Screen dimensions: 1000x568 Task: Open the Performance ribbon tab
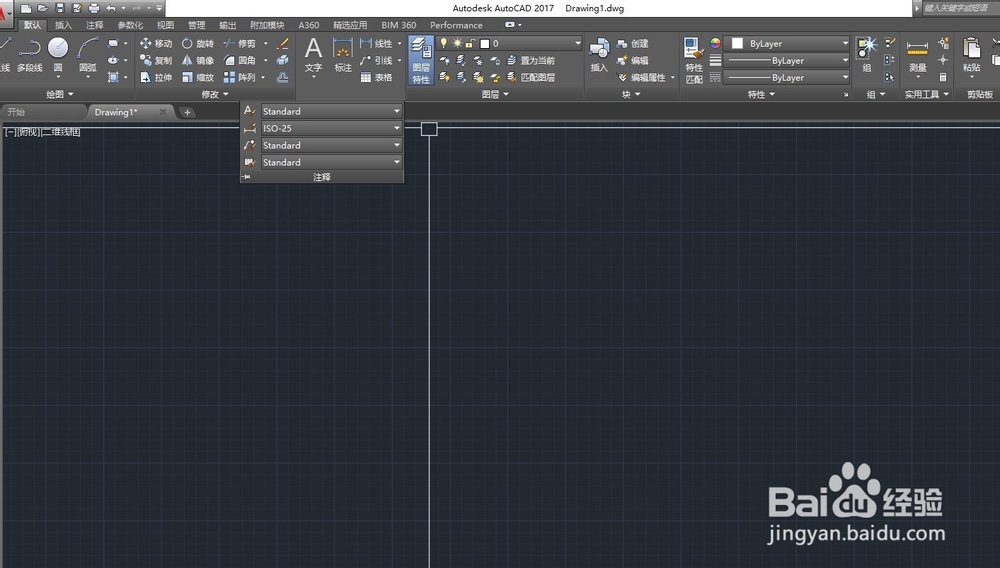(456, 25)
